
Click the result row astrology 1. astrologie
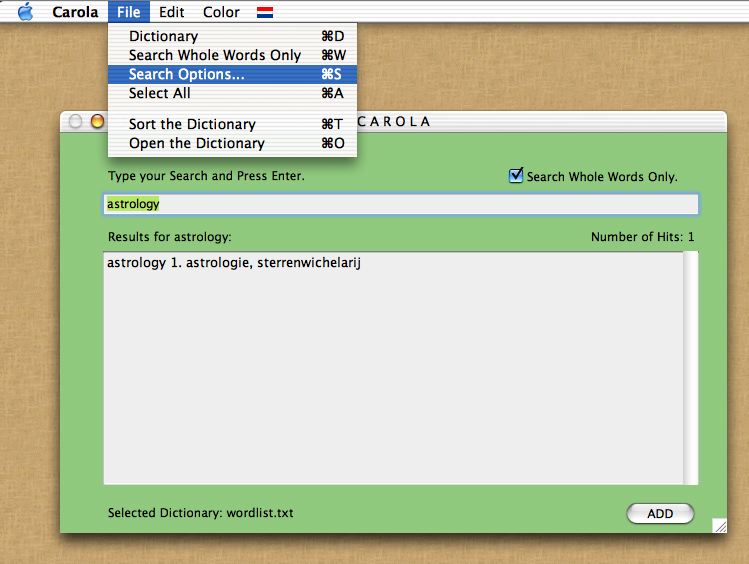point(234,263)
